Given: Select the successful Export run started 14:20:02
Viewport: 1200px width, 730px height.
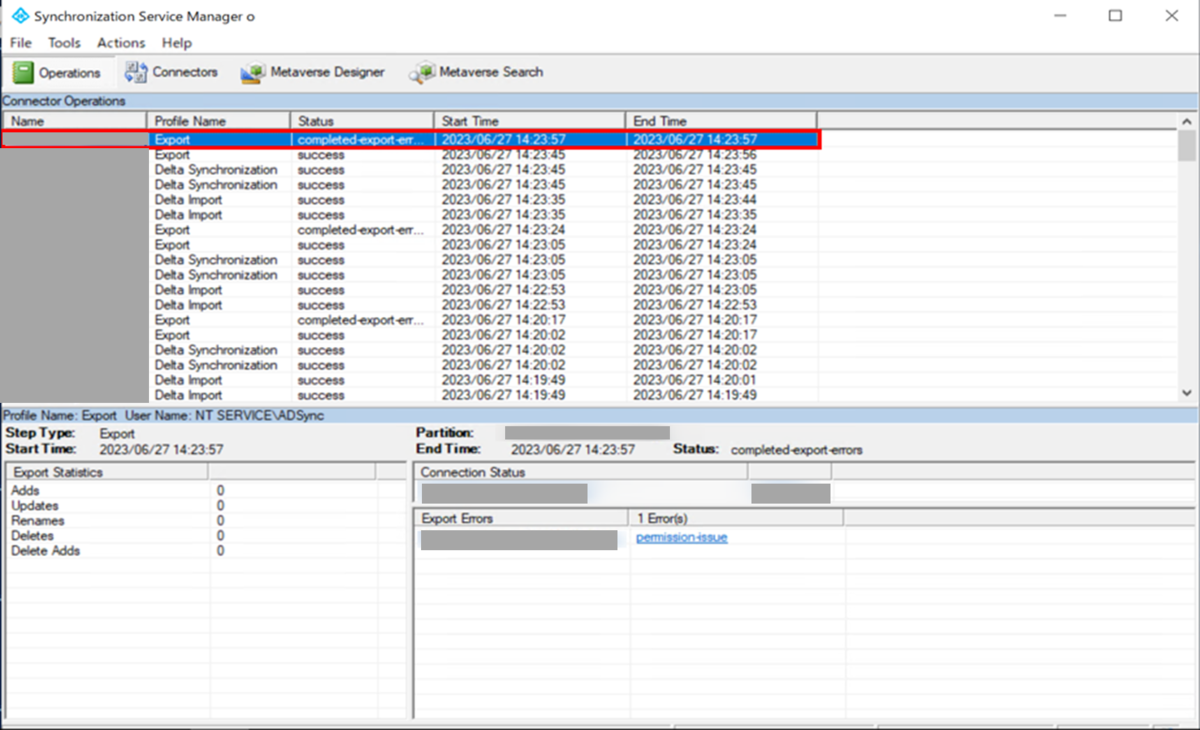Looking at the screenshot, I should click(x=411, y=335).
